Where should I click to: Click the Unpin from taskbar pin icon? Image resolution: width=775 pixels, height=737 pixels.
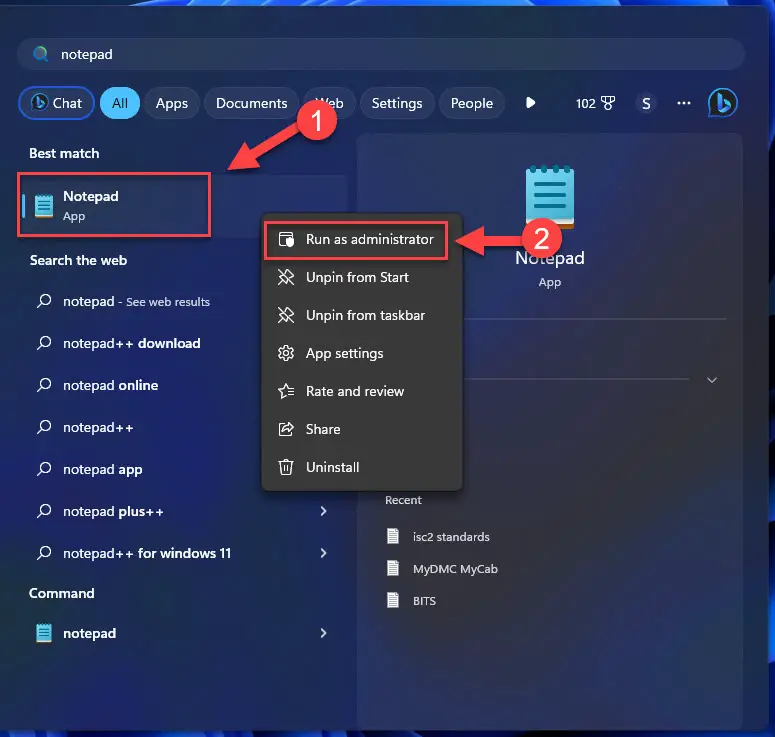tap(286, 315)
